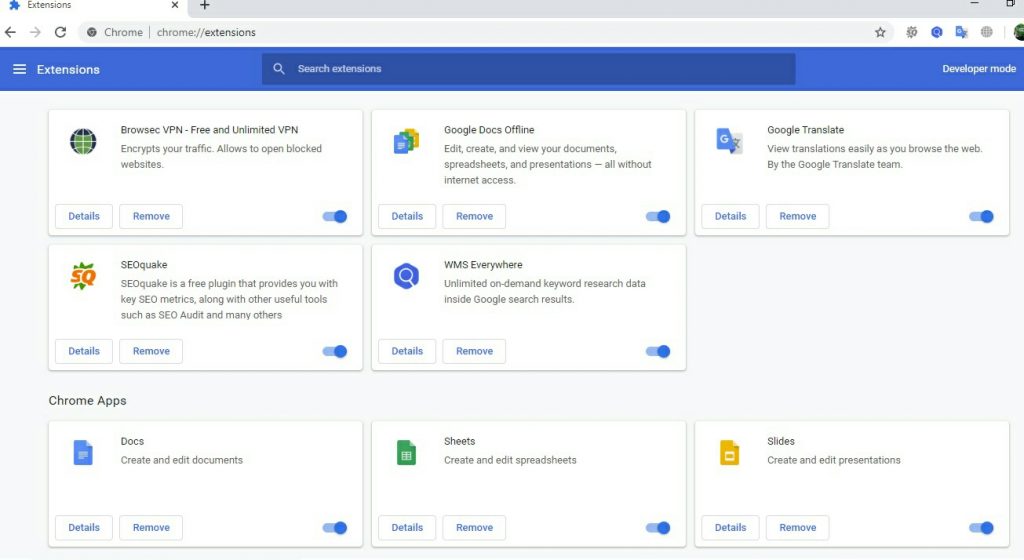This screenshot has width=1024, height=560.
Task: Turn off WMS Everywhere toggle
Action: (658, 351)
